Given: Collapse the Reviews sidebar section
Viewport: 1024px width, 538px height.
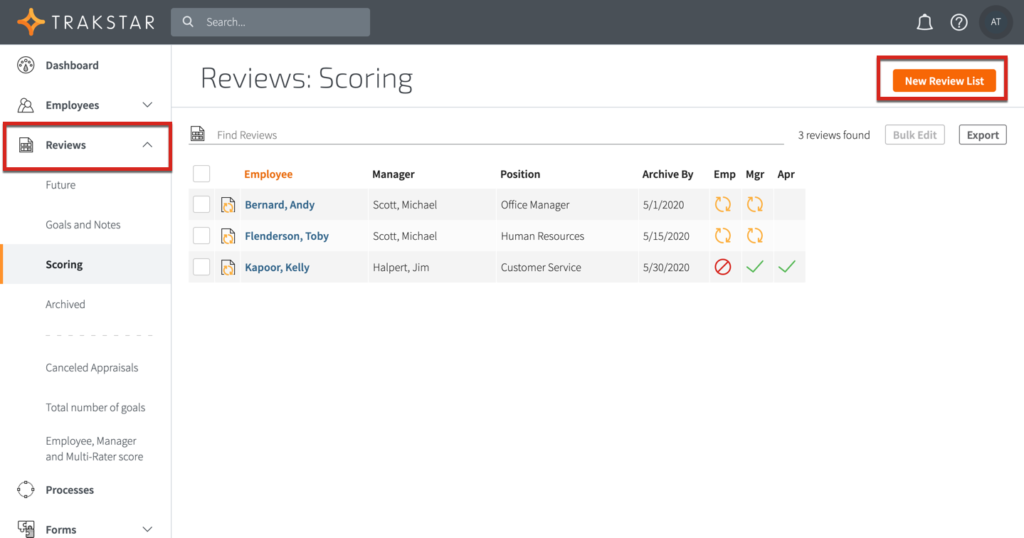Looking at the screenshot, I should pos(147,145).
